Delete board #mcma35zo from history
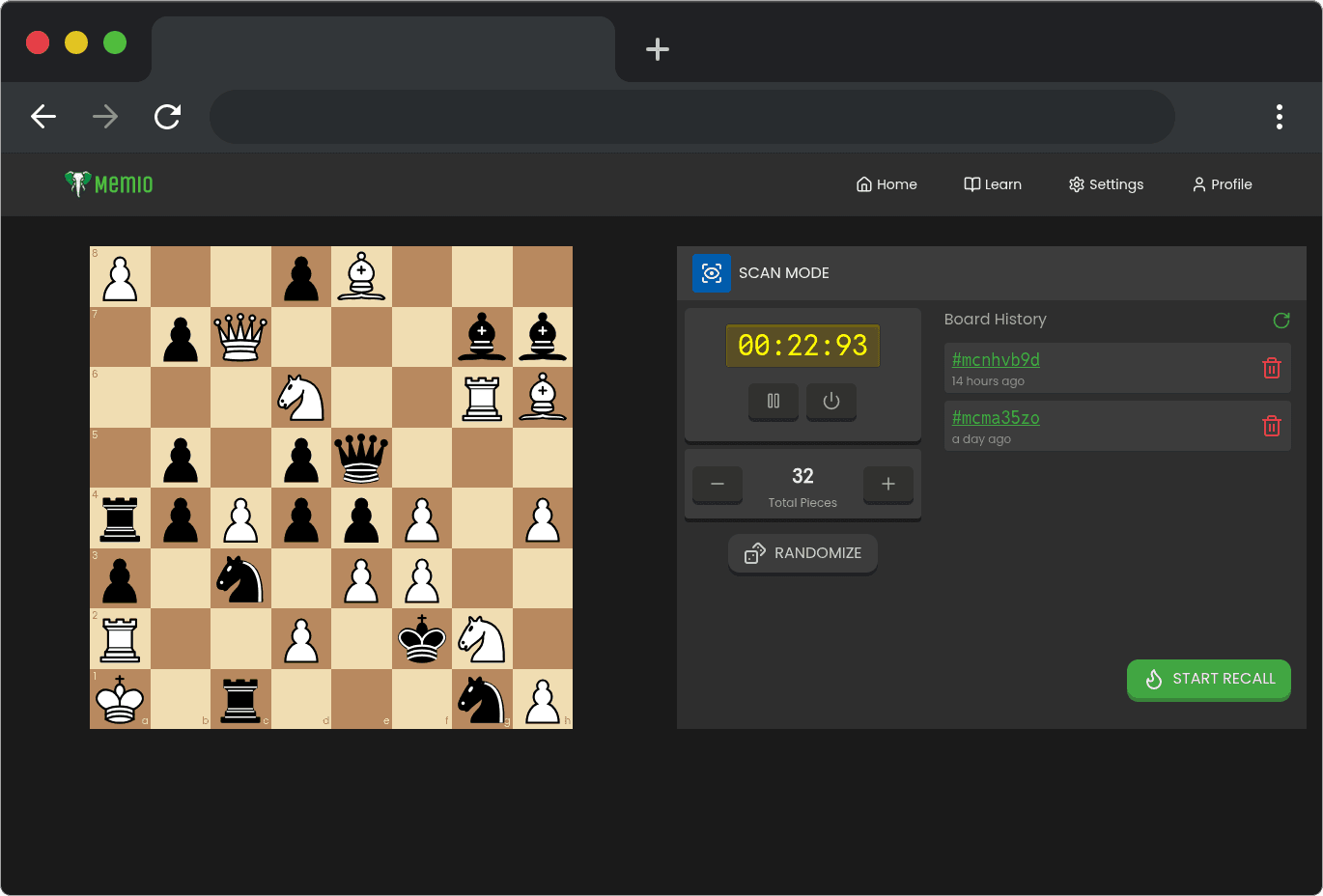The image size is (1323, 896). [x=1272, y=426]
